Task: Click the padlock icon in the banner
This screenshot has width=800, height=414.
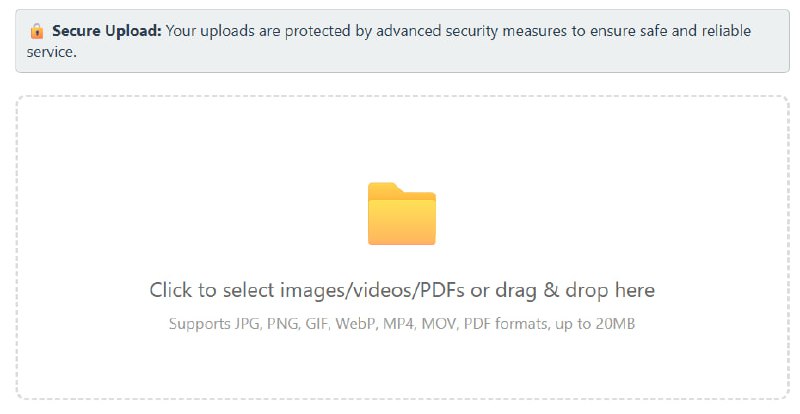Action: [37, 31]
